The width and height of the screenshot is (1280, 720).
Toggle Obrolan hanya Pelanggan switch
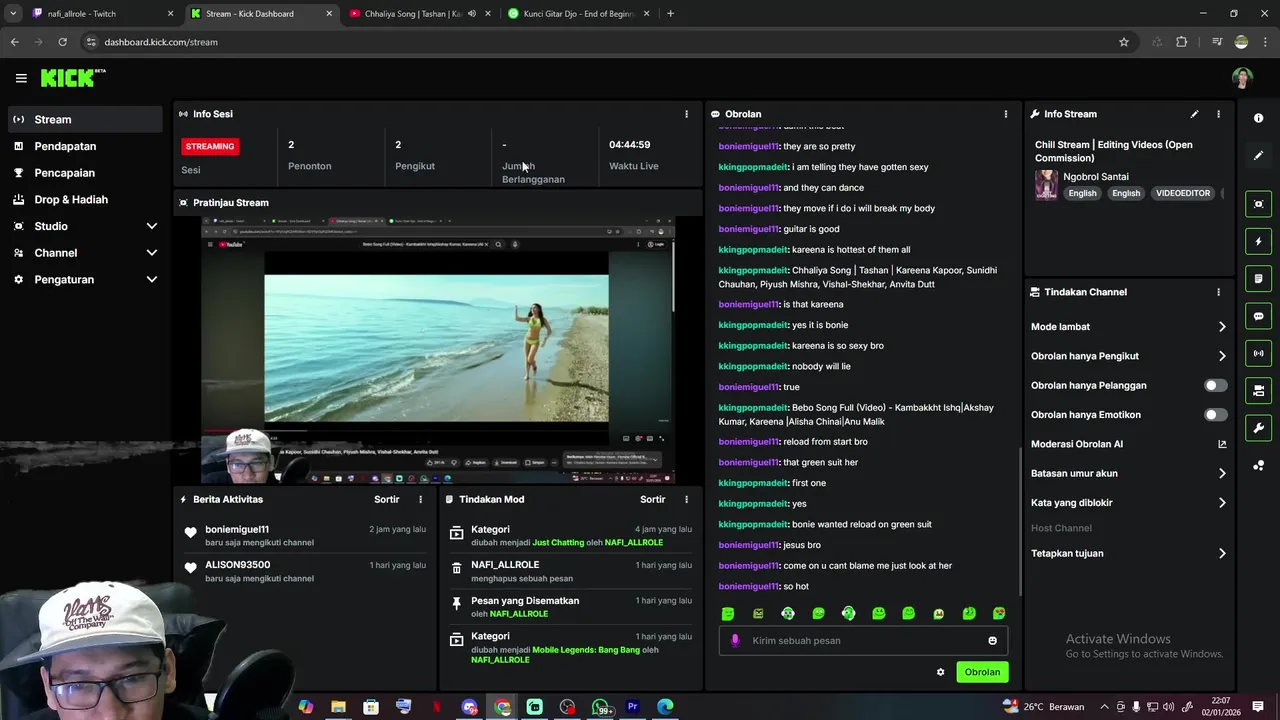[1215, 385]
